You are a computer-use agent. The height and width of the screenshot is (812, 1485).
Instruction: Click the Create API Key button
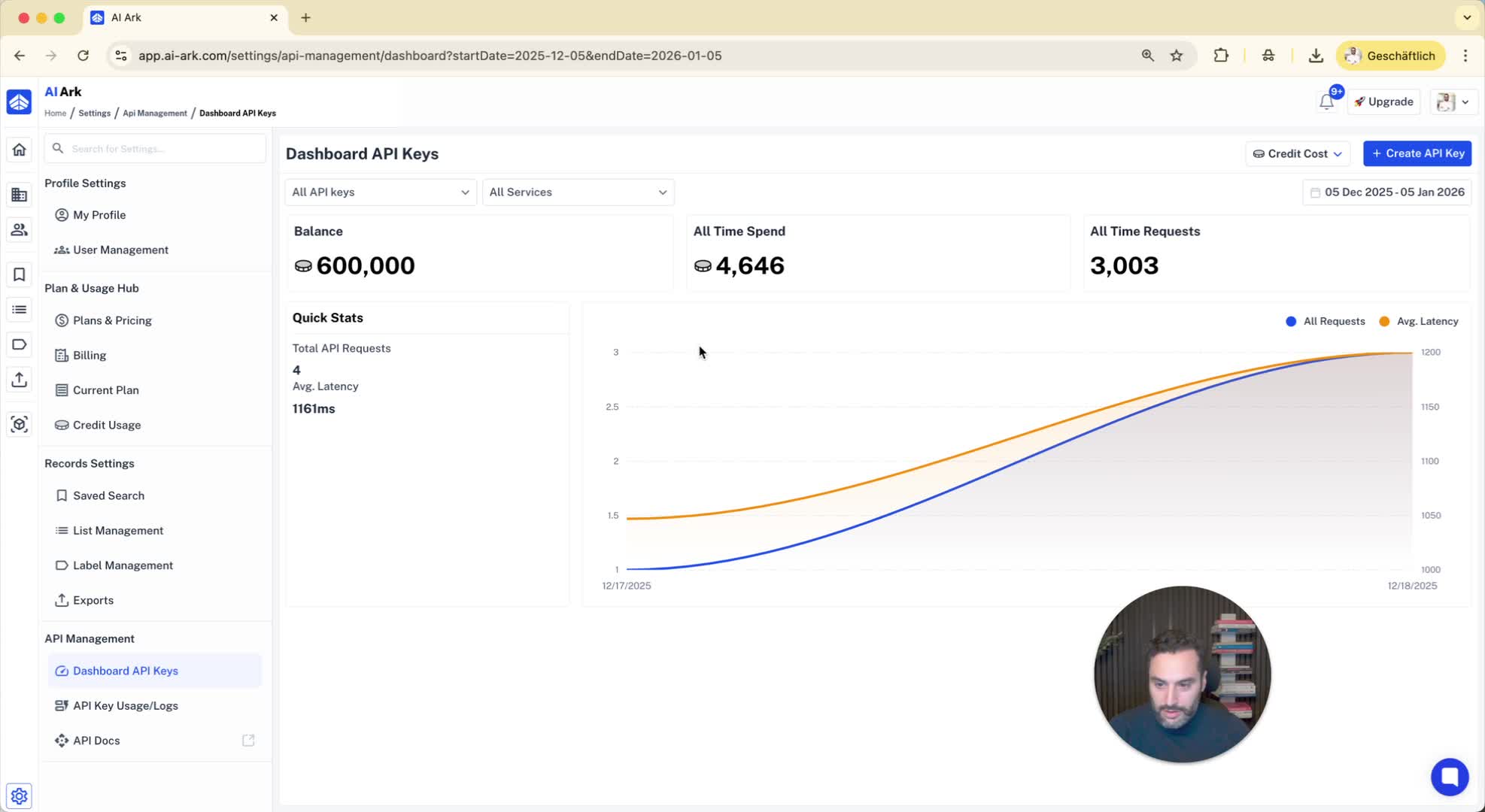pyautogui.click(x=1417, y=153)
